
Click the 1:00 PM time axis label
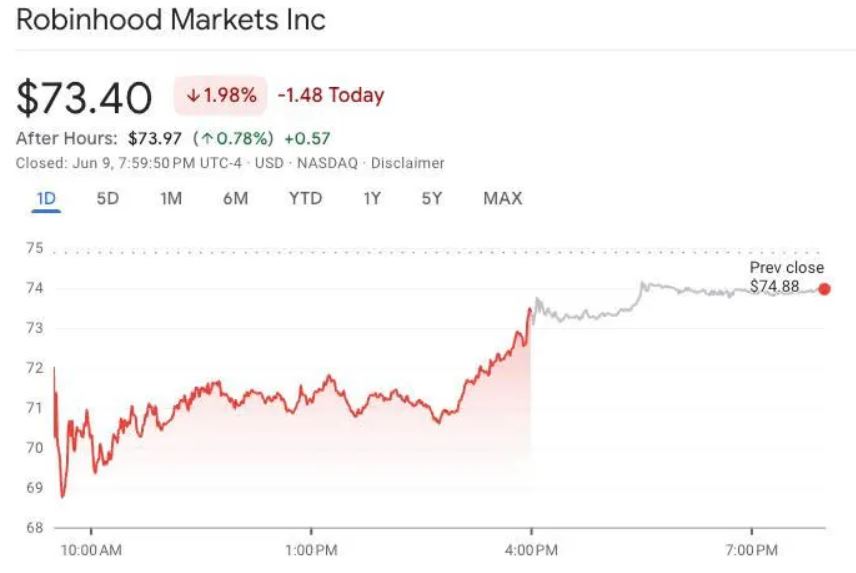click(x=311, y=551)
